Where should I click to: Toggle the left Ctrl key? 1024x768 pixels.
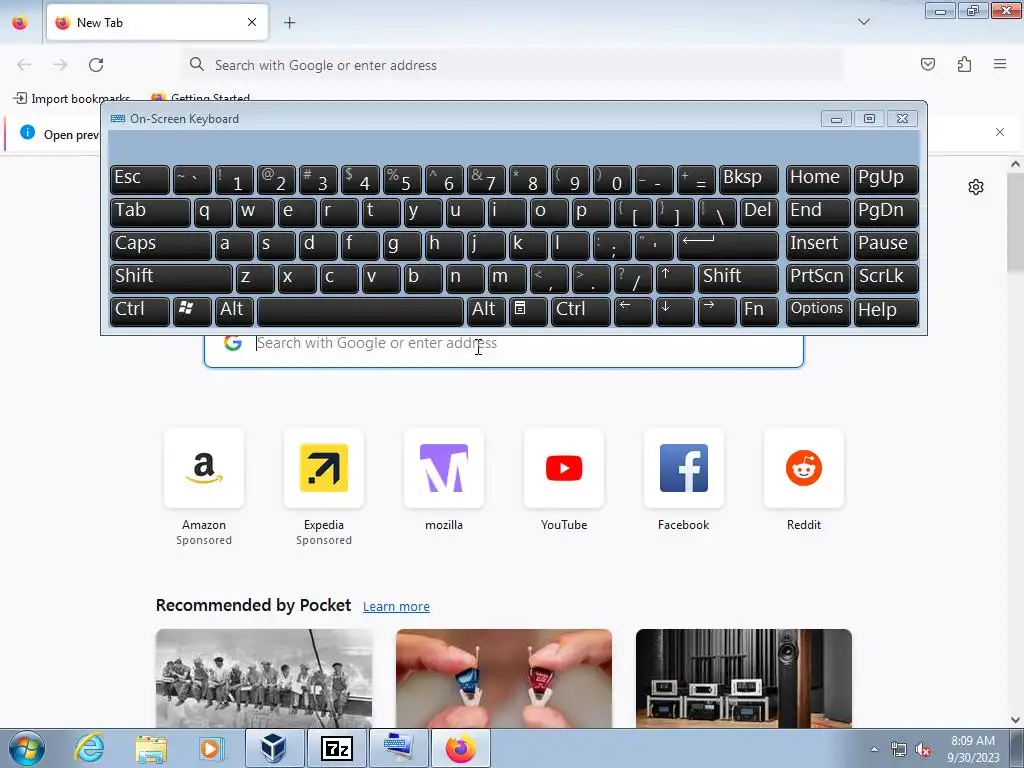point(140,311)
